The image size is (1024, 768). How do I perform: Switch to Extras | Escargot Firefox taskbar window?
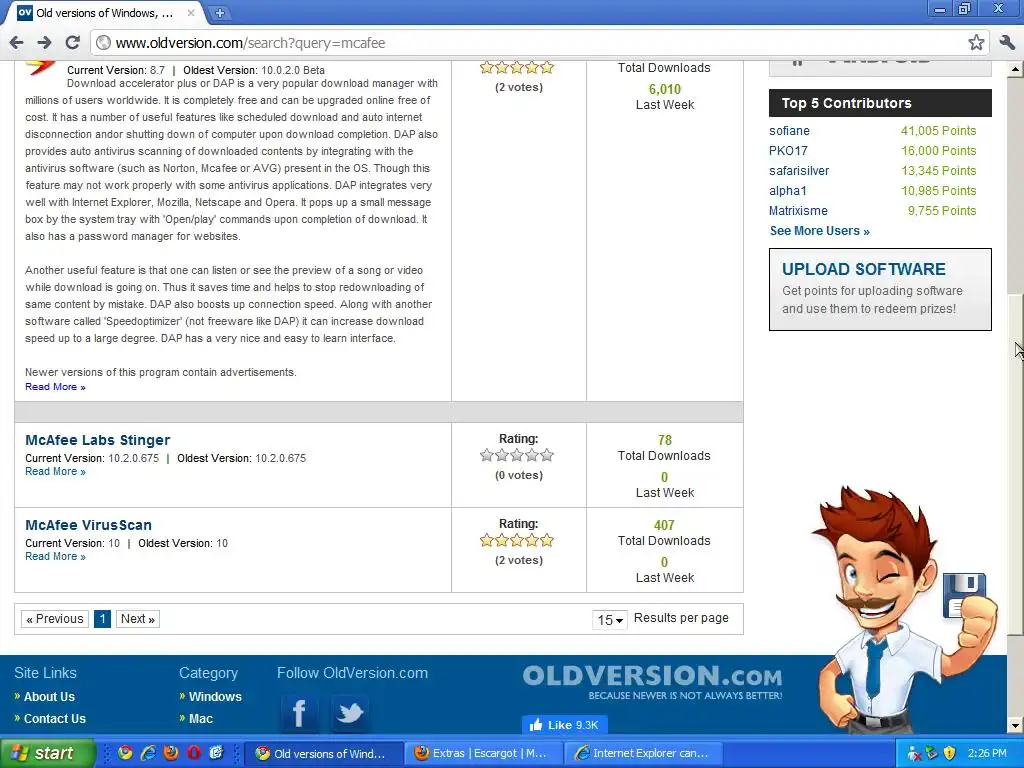pyautogui.click(x=482, y=754)
